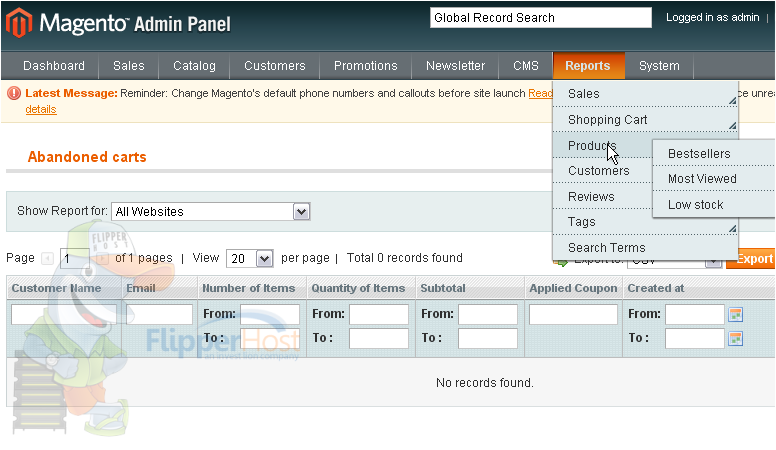Viewport: 776px width, 450px height.
Task: Click Created at From date field
Action: [695, 314]
